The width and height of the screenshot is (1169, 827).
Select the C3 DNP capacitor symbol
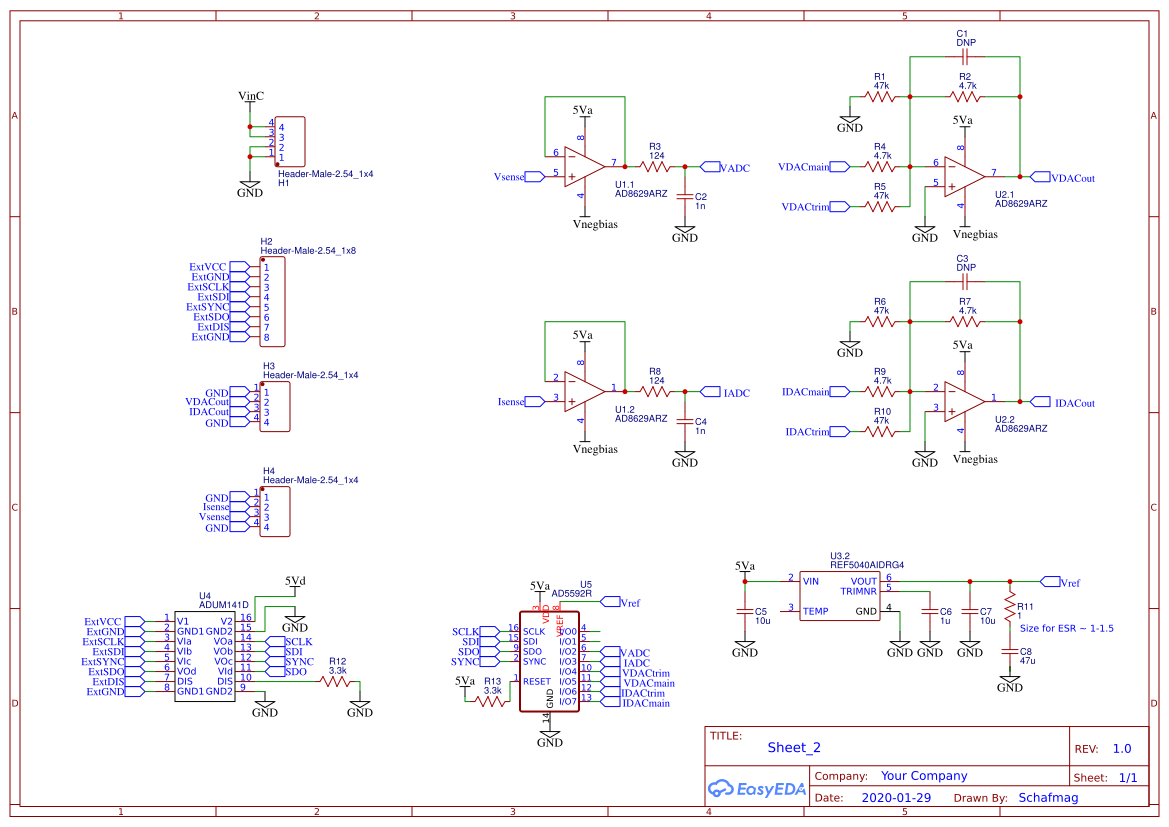click(x=965, y=282)
